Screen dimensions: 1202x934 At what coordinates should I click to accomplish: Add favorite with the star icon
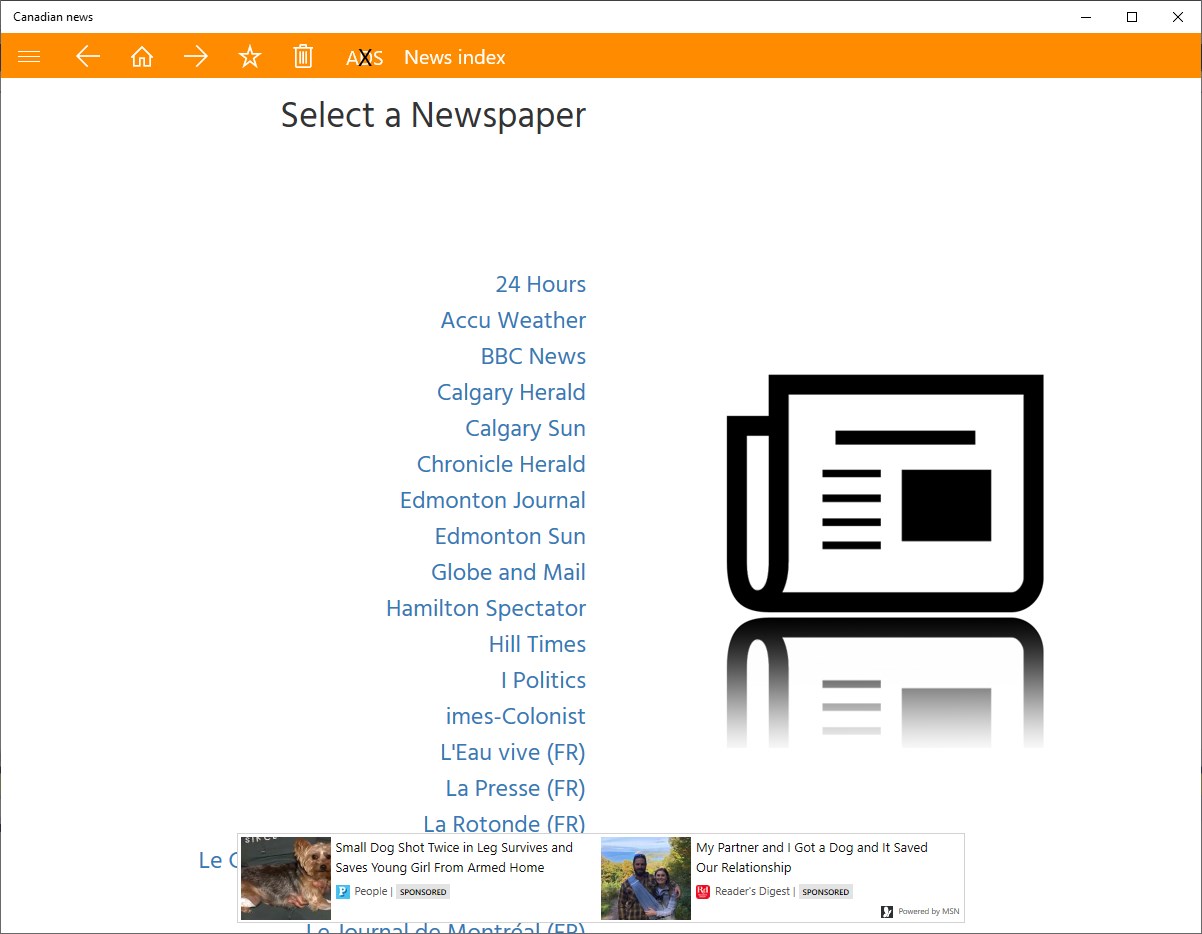point(250,57)
